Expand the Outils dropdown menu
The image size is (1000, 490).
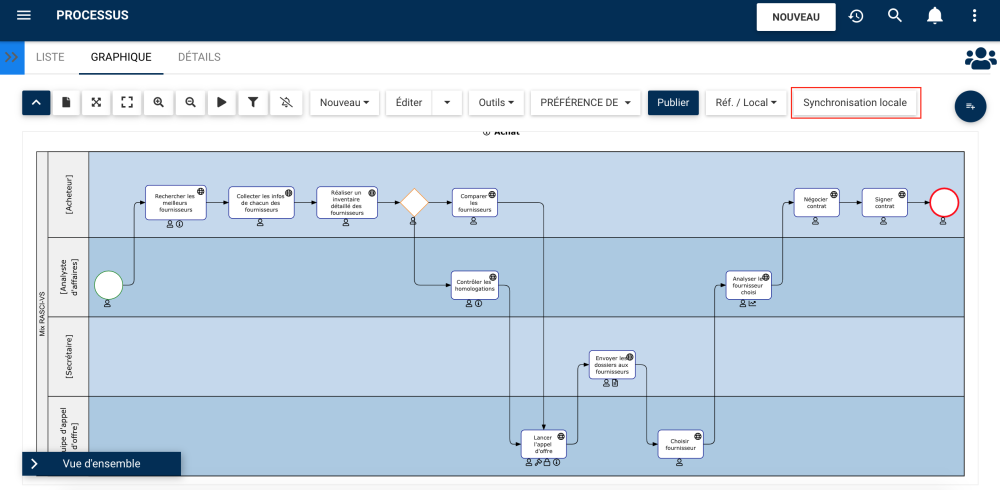pos(496,102)
